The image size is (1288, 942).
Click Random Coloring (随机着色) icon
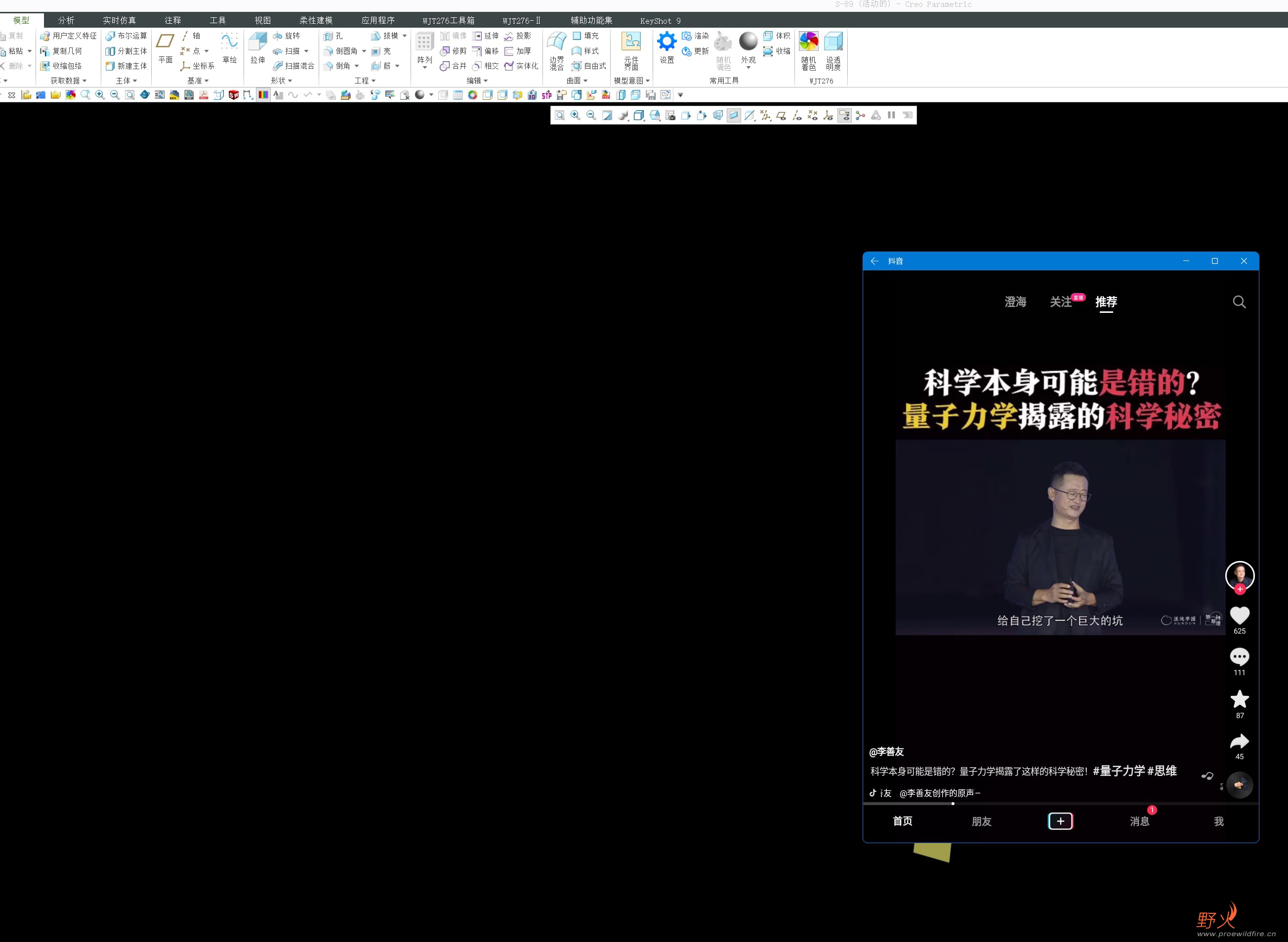(809, 50)
